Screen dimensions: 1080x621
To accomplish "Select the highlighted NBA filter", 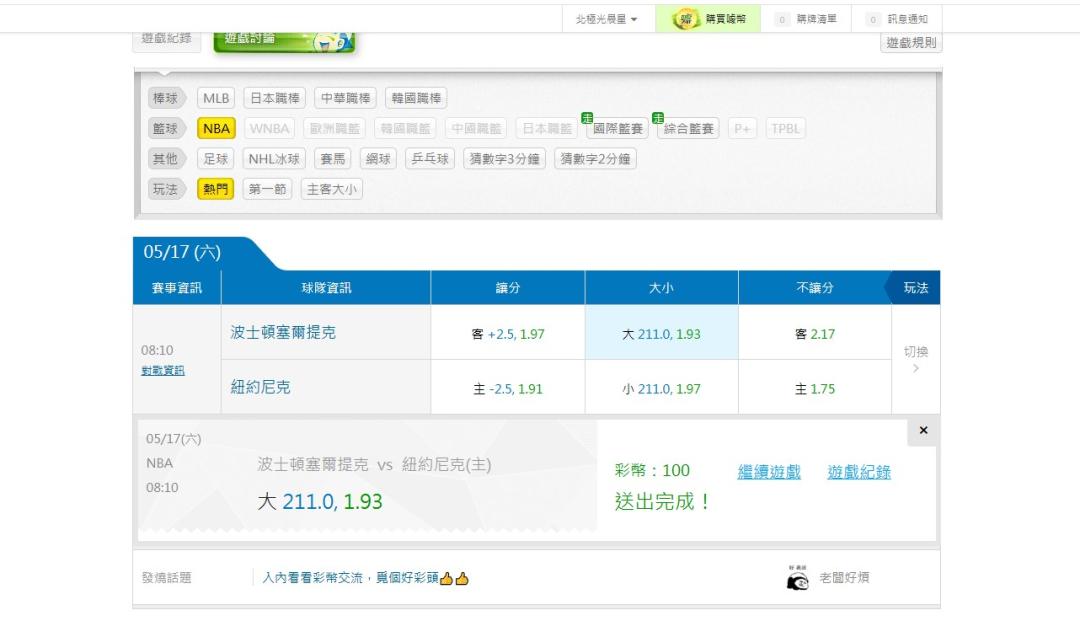I will [x=216, y=129].
